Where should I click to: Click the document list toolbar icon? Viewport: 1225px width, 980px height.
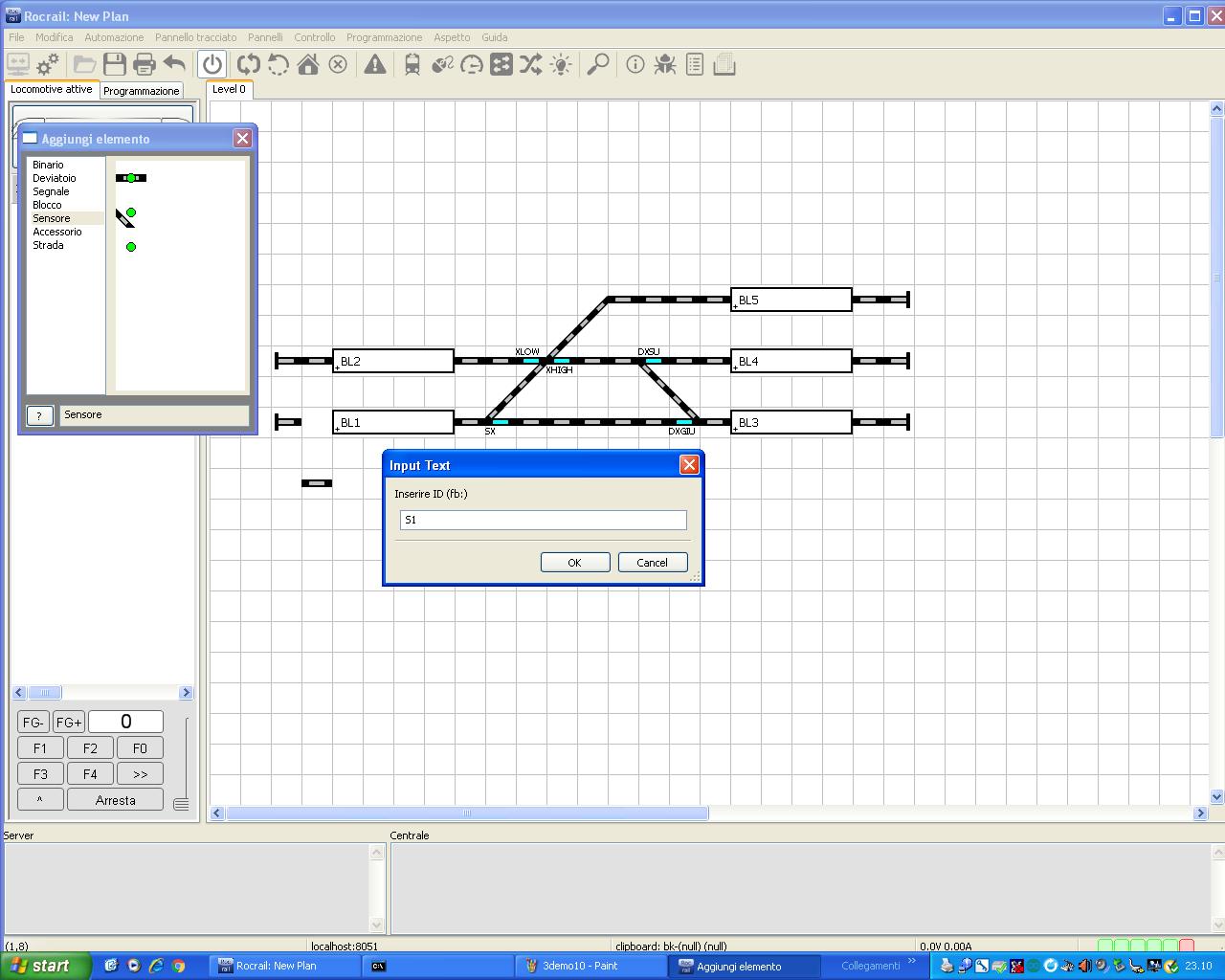click(x=695, y=64)
